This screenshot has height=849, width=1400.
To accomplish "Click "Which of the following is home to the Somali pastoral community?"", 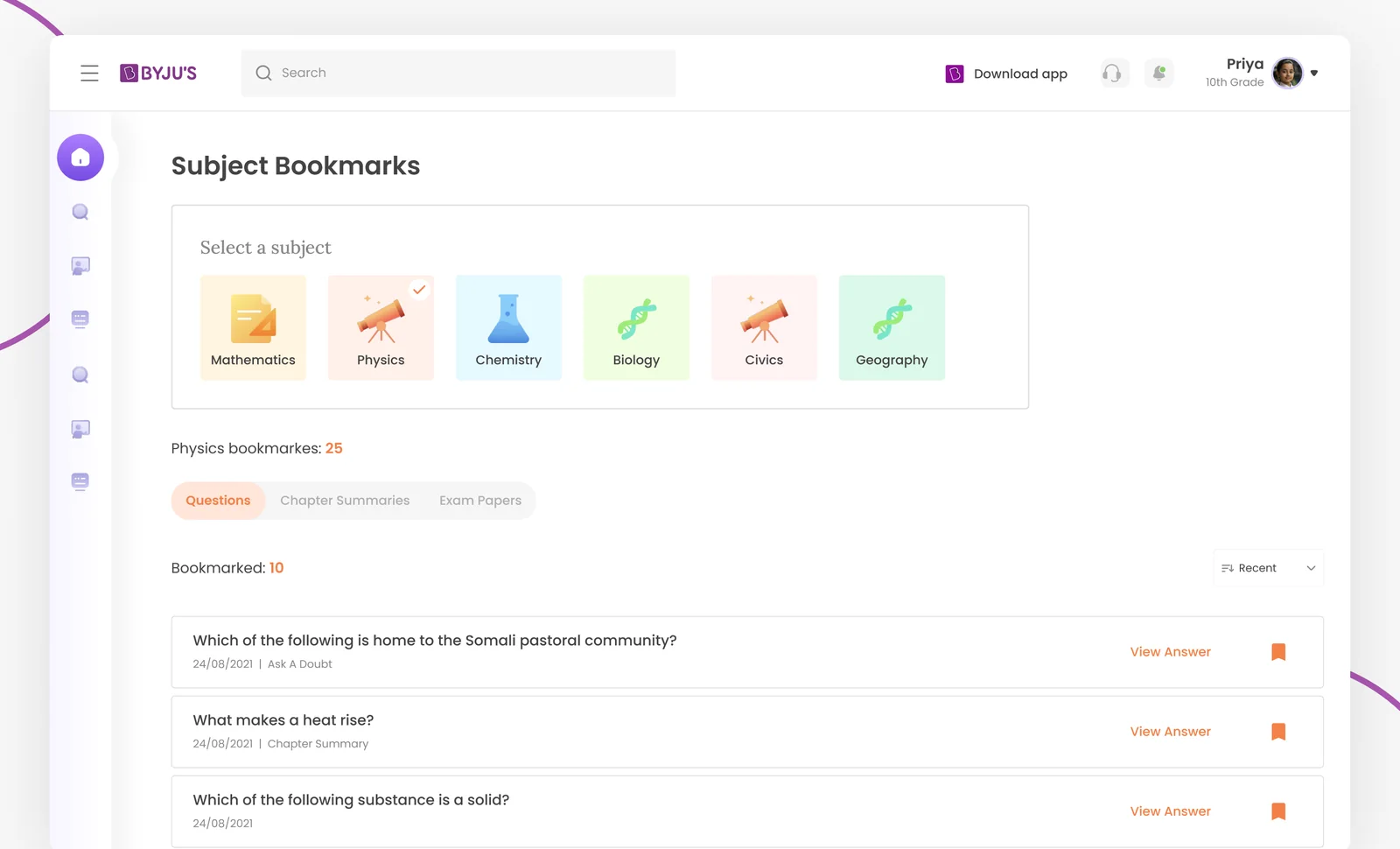I will point(435,641).
